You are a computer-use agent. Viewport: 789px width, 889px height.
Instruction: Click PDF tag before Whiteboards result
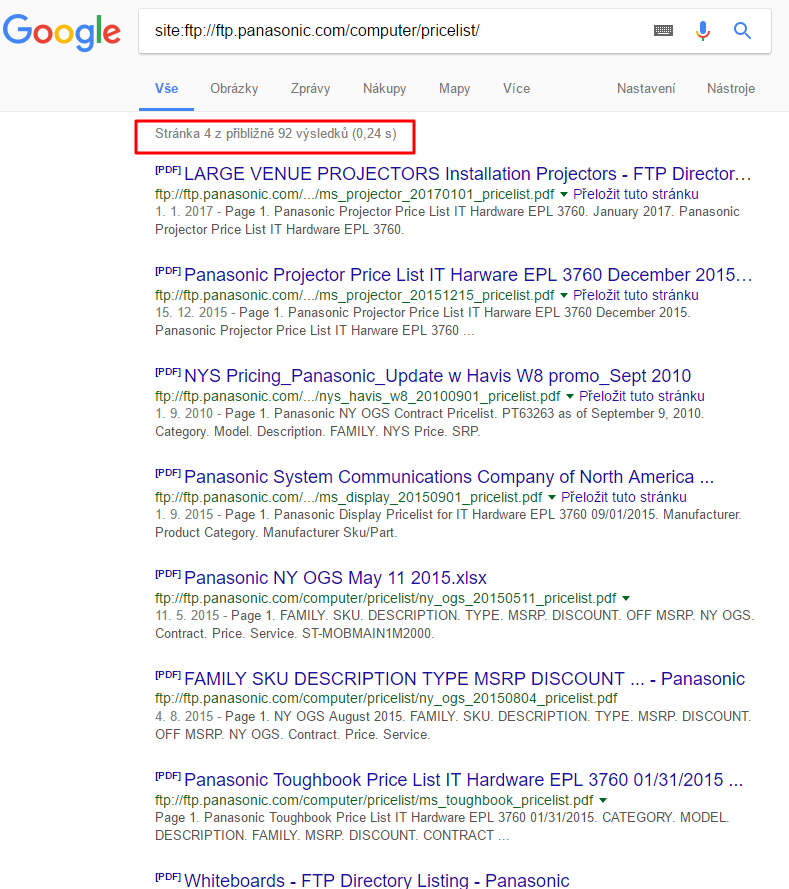pos(168,877)
